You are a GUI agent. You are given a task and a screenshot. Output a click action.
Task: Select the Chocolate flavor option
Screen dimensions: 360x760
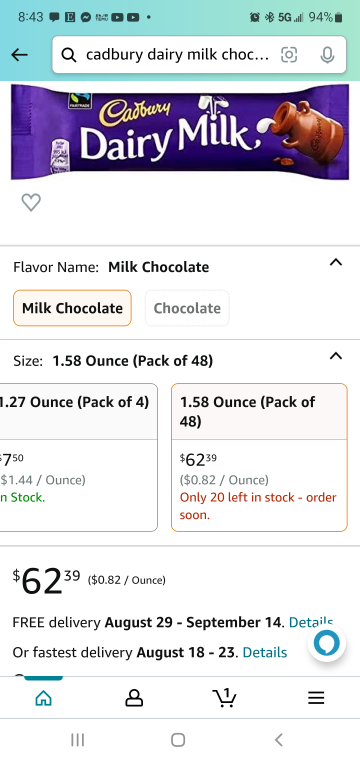[x=187, y=308]
